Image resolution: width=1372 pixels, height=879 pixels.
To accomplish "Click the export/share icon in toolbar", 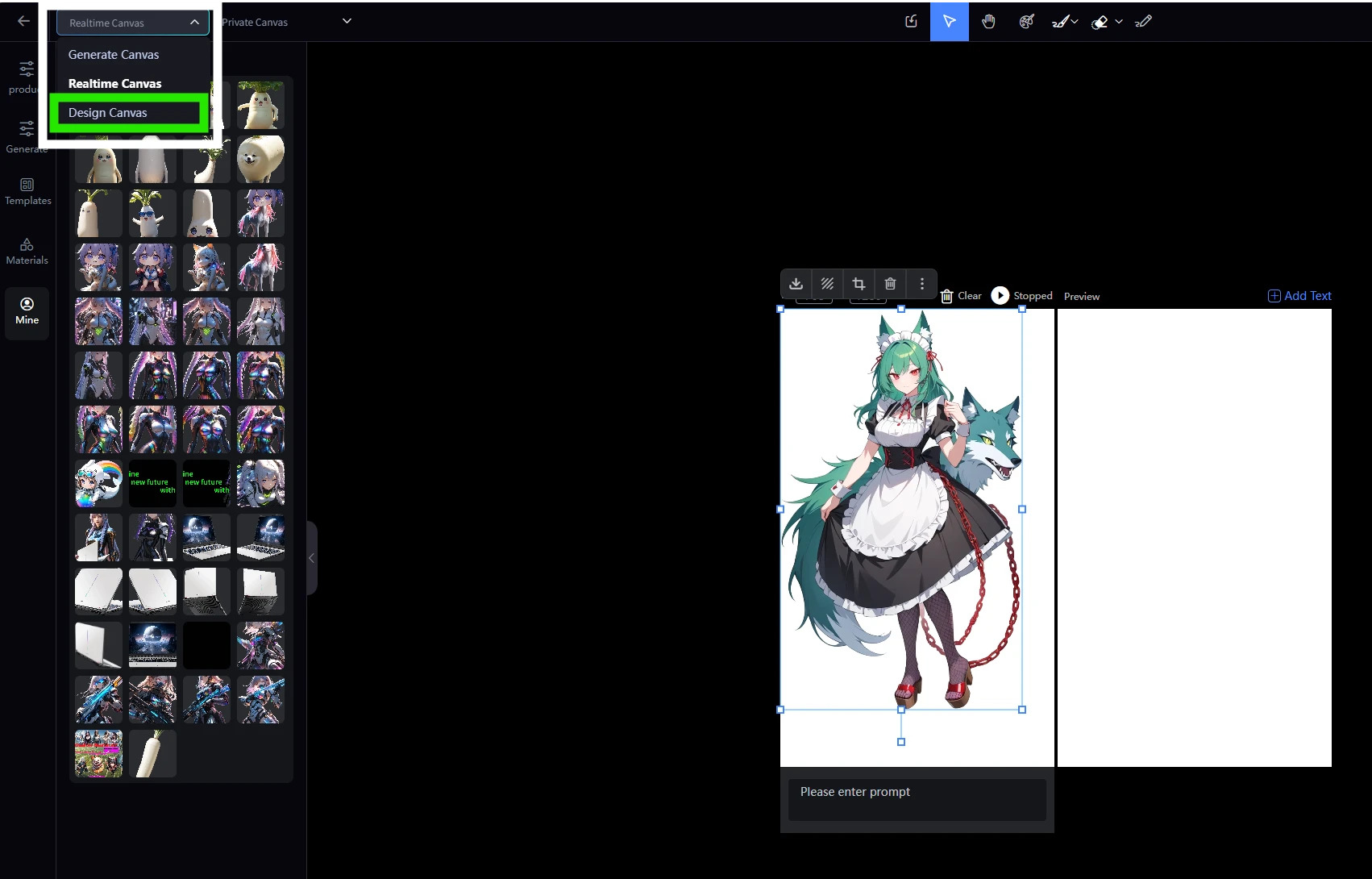I will (x=911, y=22).
